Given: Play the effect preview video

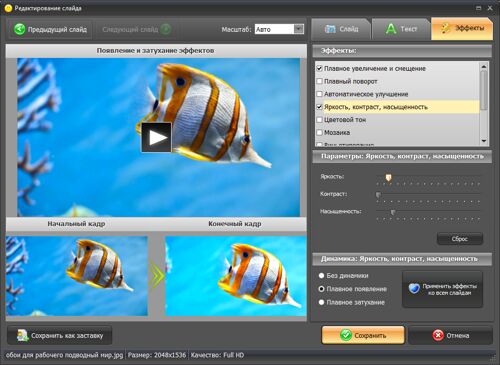Looking at the screenshot, I should pyautogui.click(x=156, y=137).
